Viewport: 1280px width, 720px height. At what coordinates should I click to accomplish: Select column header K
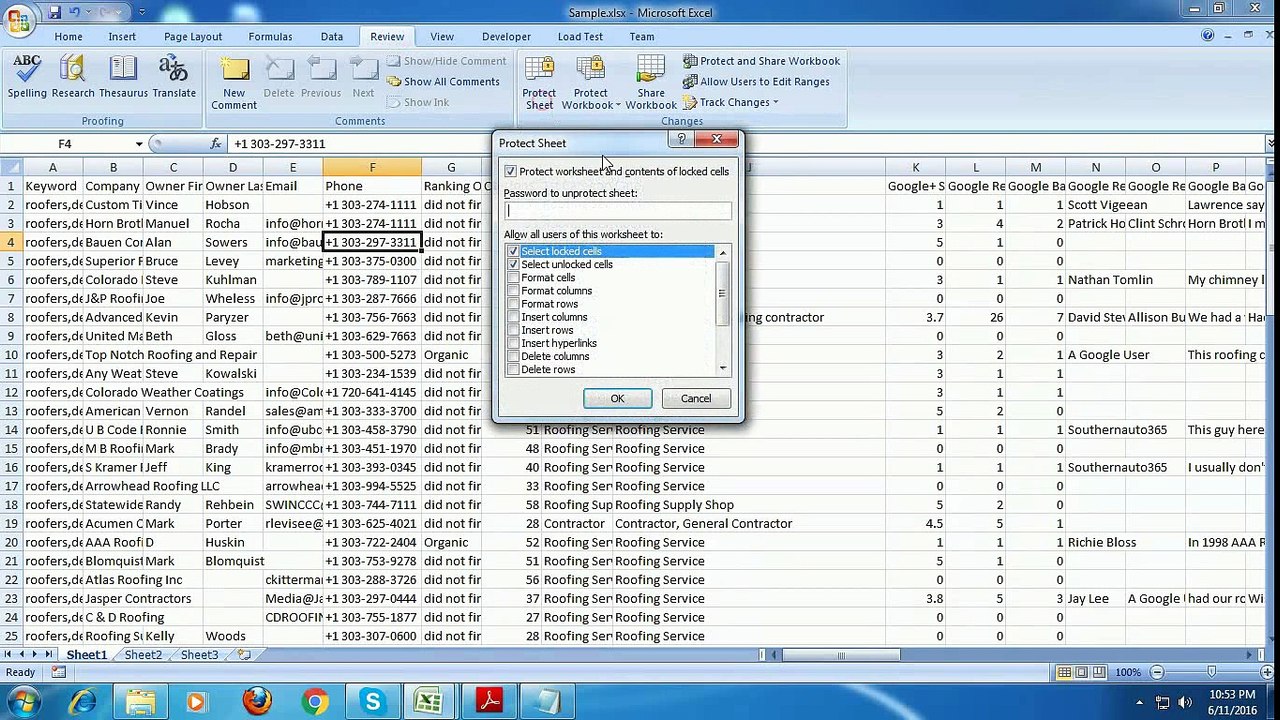pos(915,168)
